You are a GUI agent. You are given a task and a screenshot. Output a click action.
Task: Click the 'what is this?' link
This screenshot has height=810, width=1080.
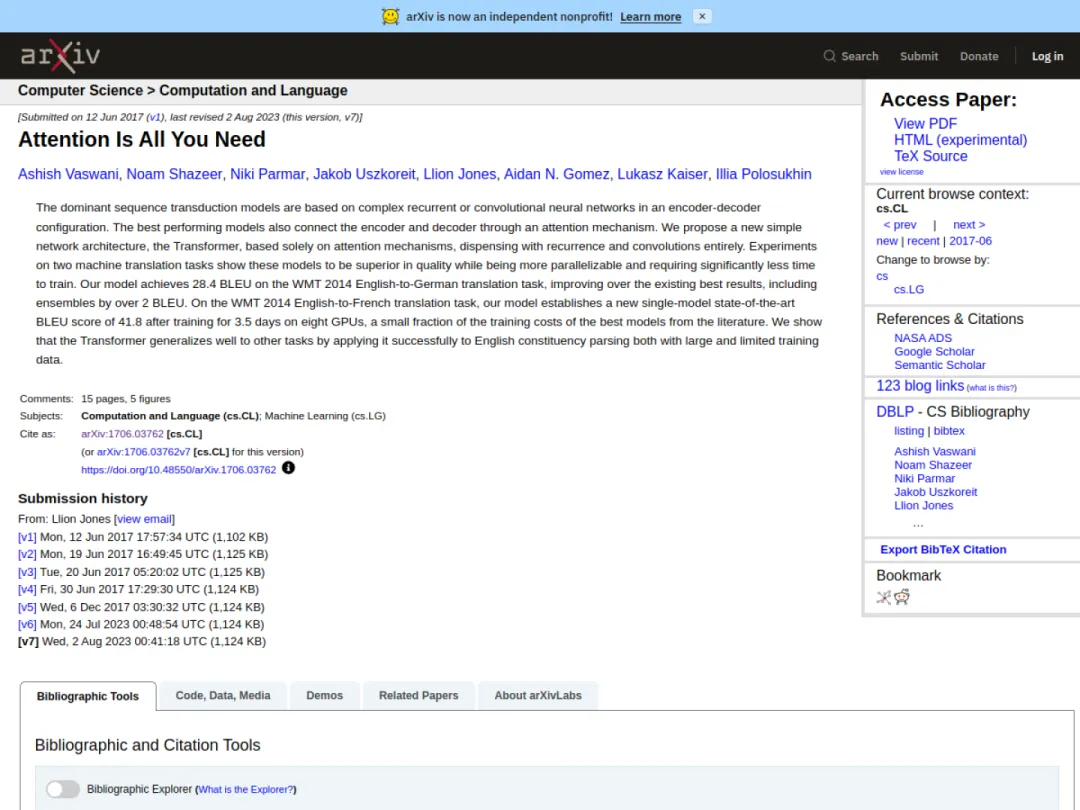pos(991,388)
